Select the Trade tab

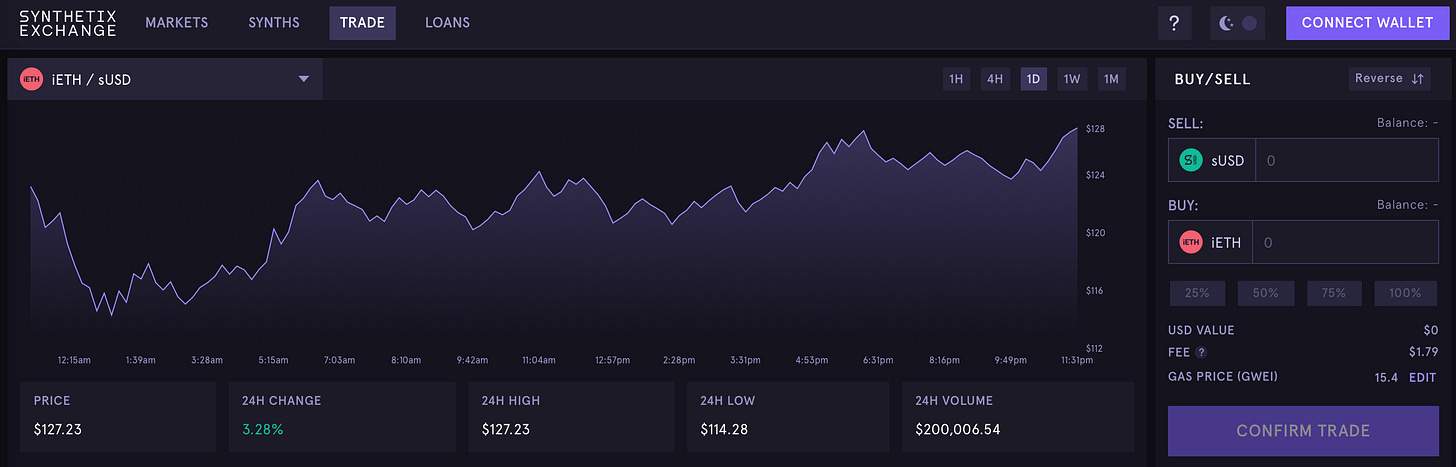(x=362, y=23)
